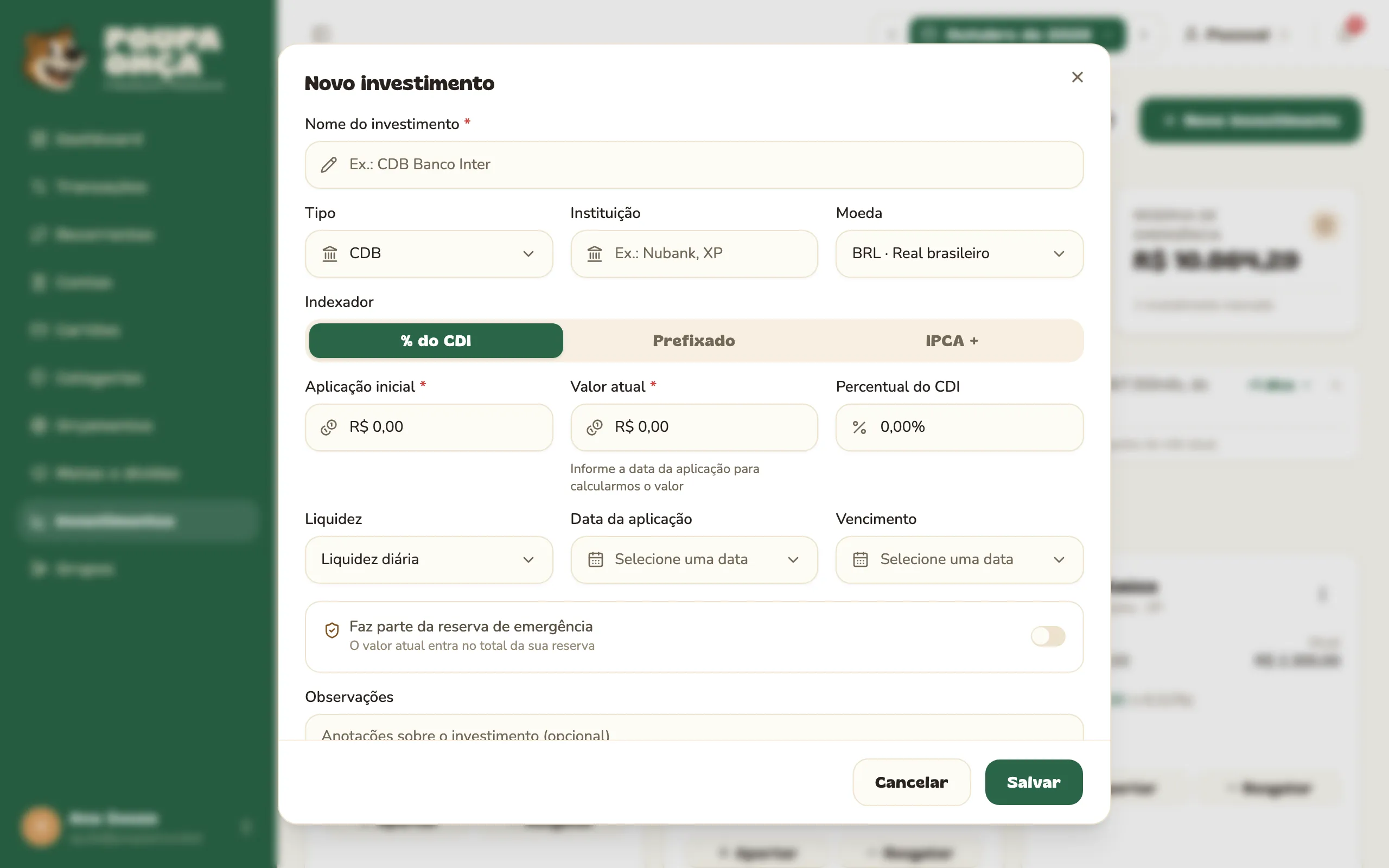Click the percent icon in Percentual do CDI
The width and height of the screenshot is (1389, 868).
[x=859, y=427]
